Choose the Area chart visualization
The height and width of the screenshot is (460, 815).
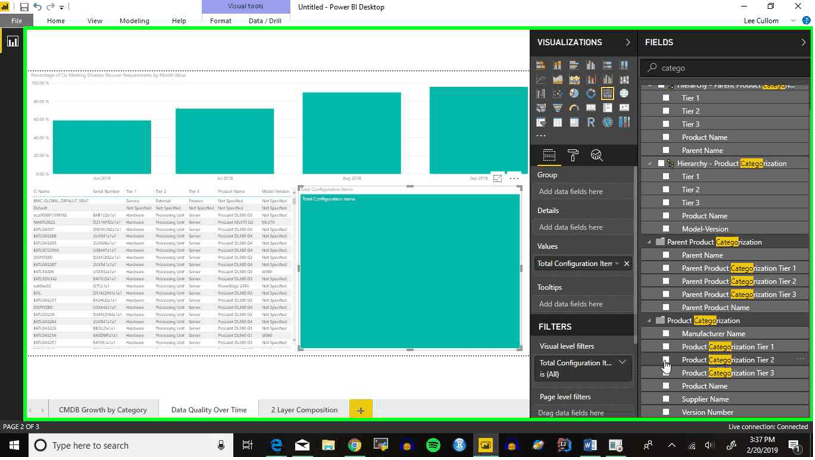click(557, 80)
